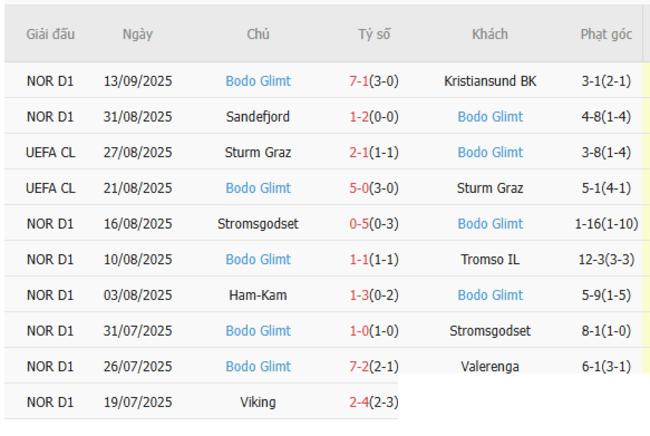Open Kristiansund BK team link

pos(490,81)
